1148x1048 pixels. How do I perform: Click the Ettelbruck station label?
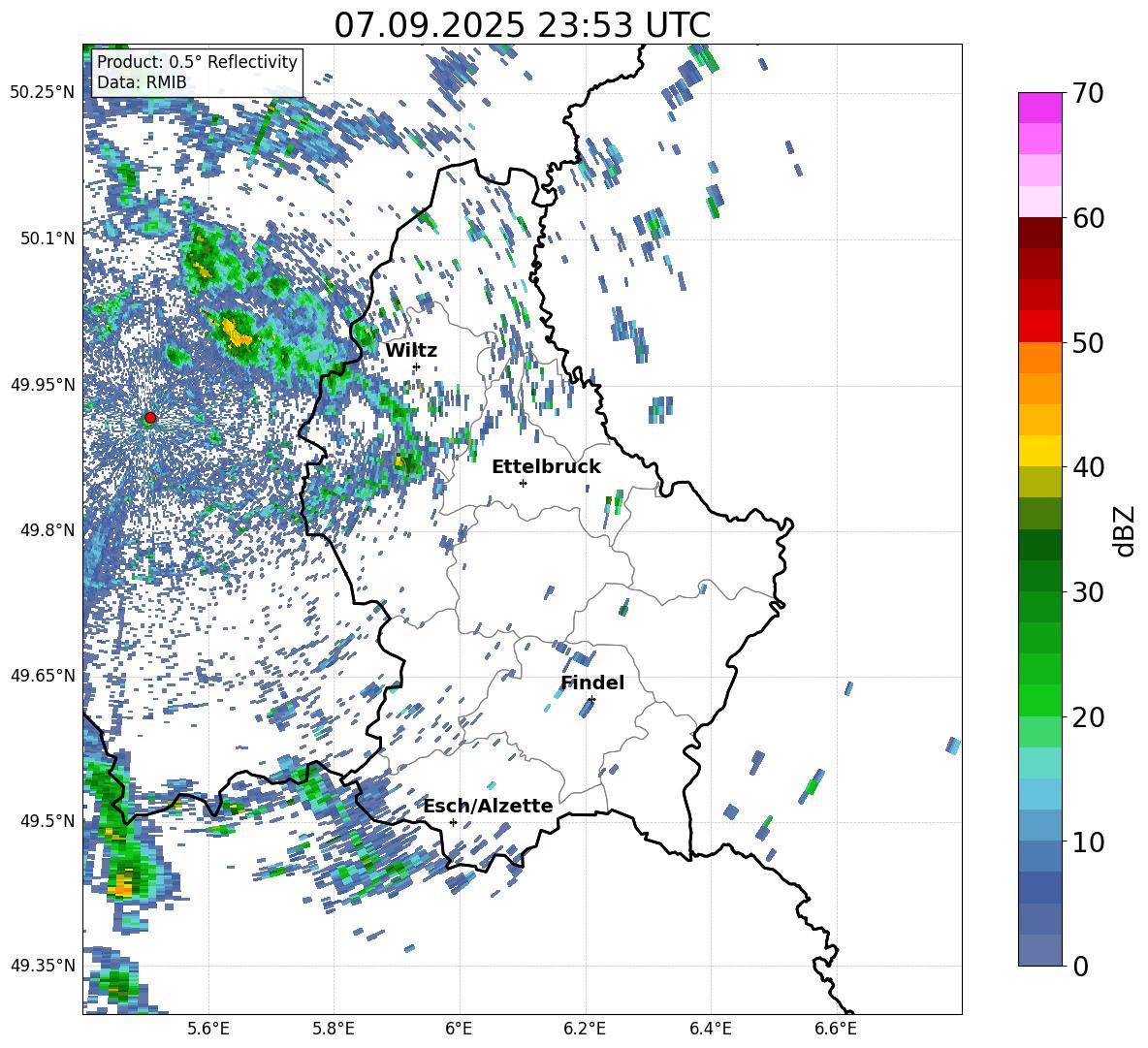[x=546, y=467]
